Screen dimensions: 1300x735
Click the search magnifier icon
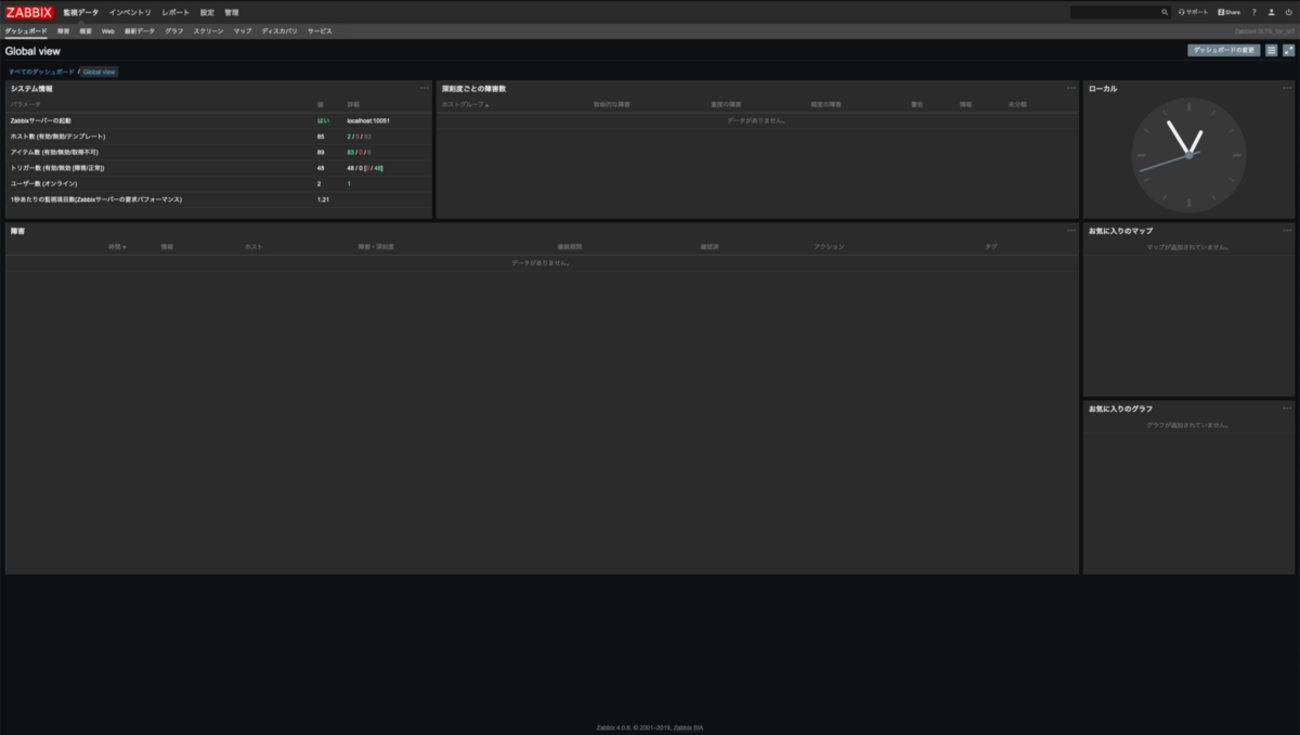tap(1164, 12)
